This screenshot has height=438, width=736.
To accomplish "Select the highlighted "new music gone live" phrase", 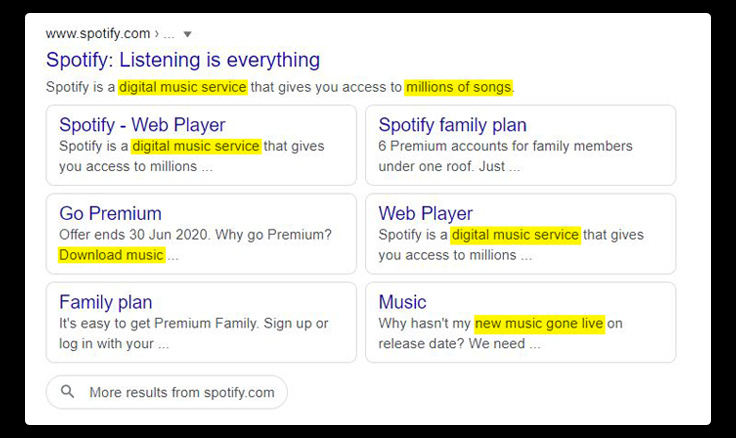I will click(539, 324).
